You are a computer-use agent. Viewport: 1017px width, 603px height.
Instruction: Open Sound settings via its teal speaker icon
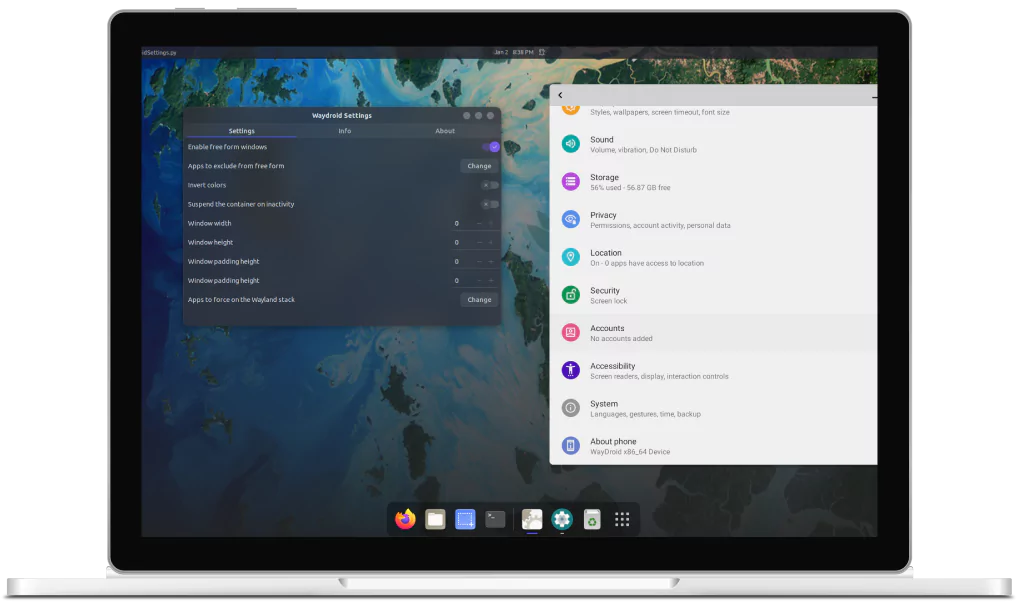pyautogui.click(x=570, y=144)
